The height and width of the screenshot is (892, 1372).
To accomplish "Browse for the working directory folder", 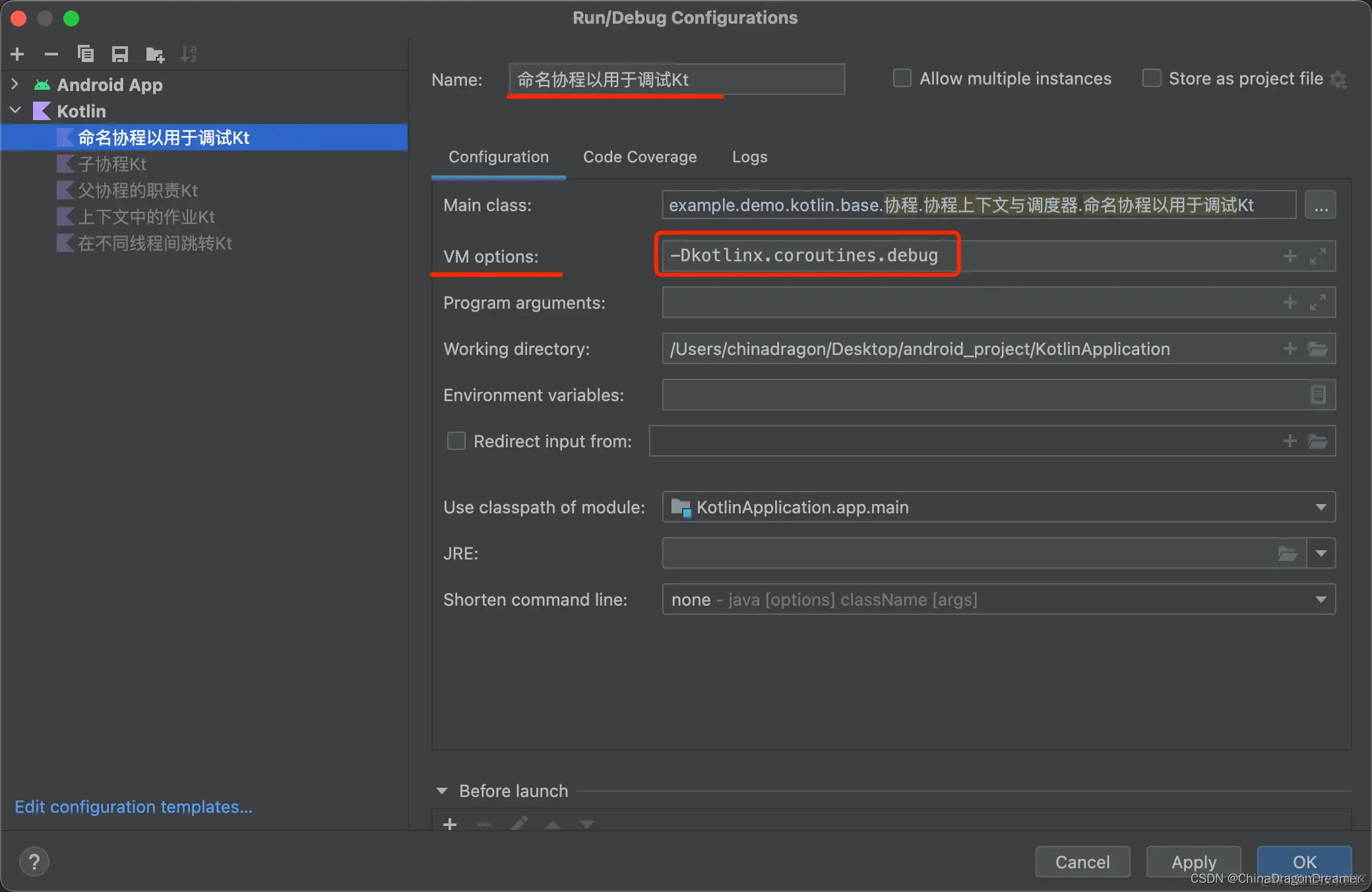I will click(1318, 348).
